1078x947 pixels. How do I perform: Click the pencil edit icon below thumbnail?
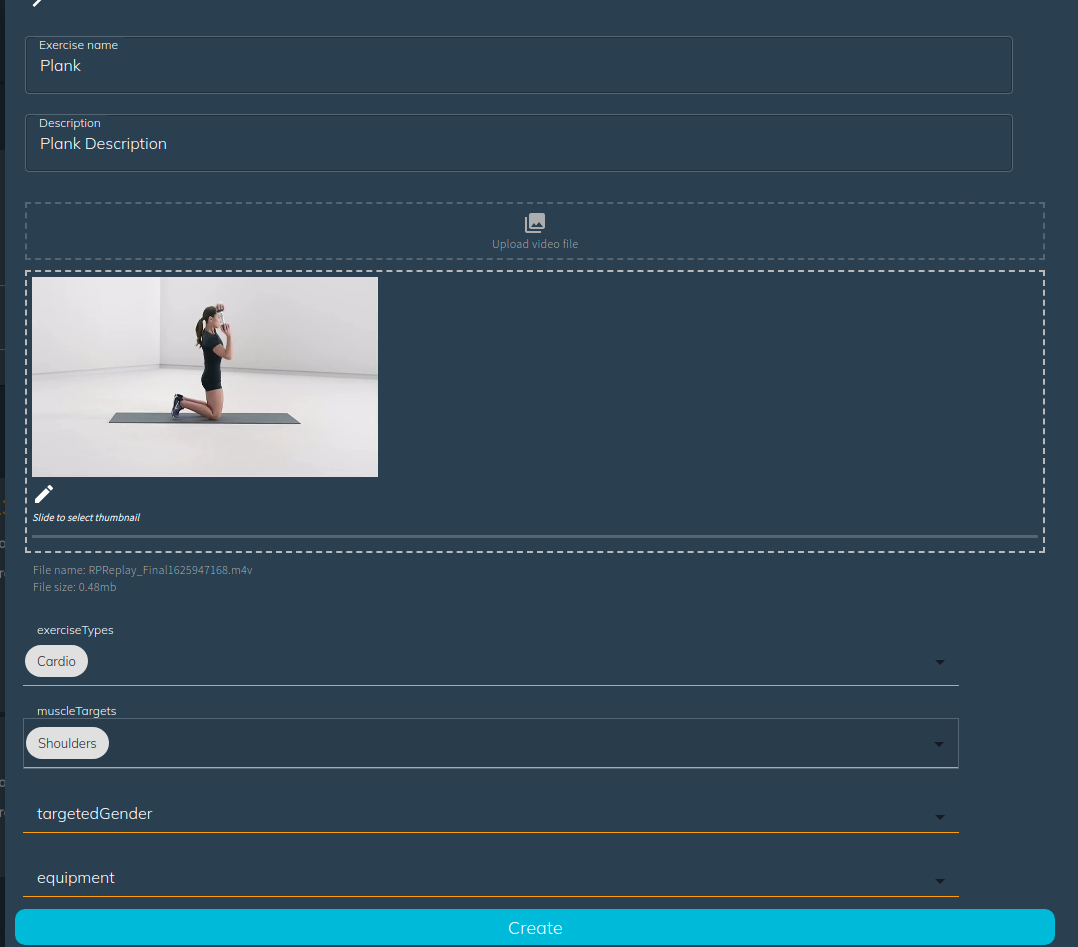44,494
